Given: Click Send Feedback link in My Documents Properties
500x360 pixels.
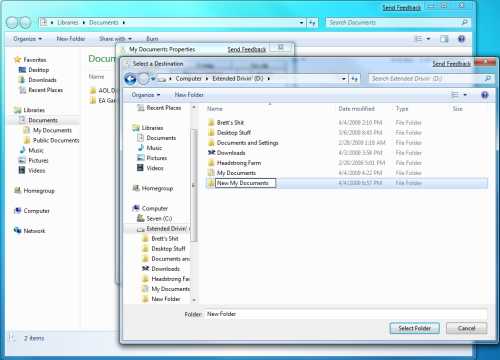Looking at the screenshot, I should [247, 50].
